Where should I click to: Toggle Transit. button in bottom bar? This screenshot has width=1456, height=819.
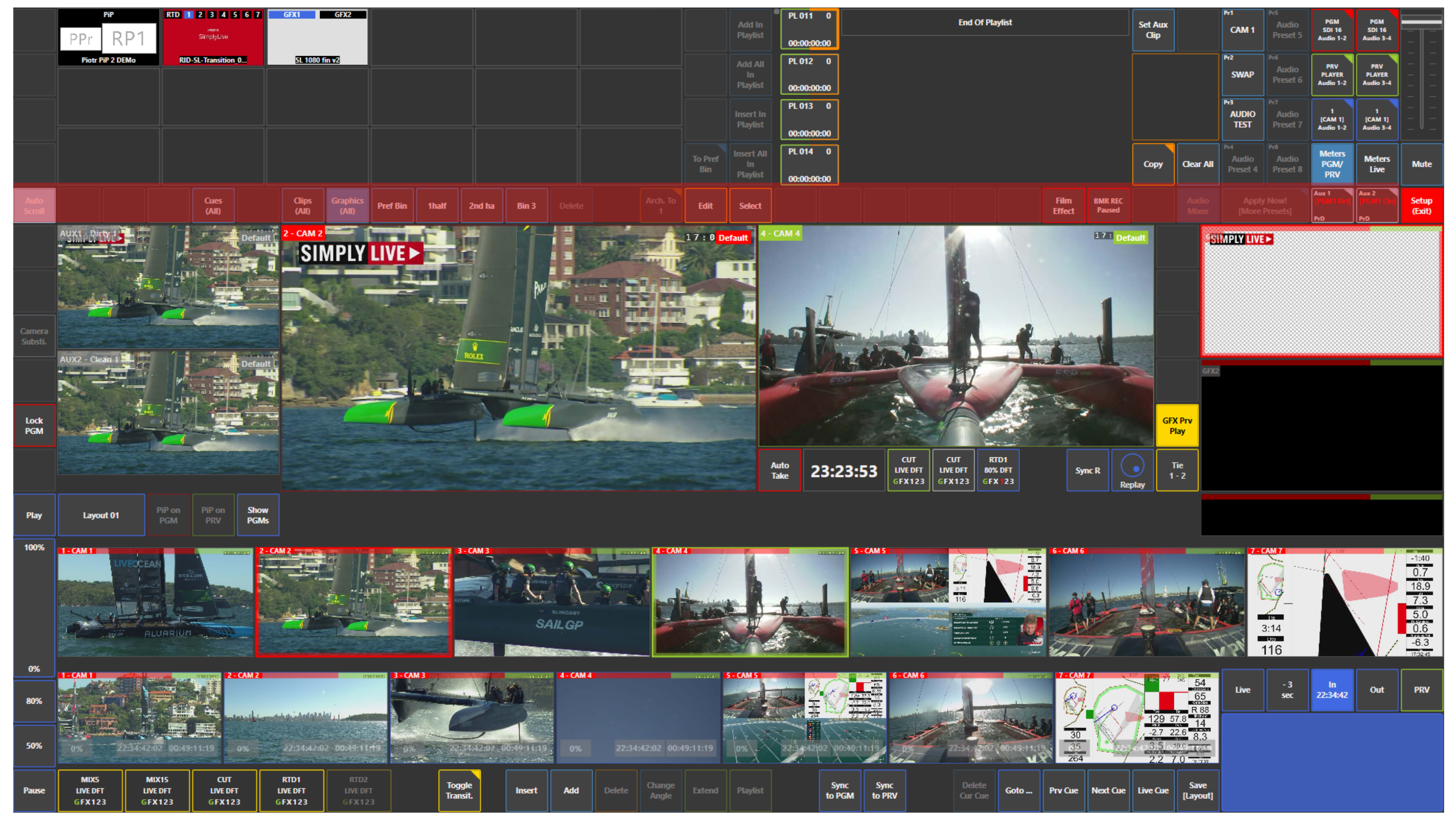pos(460,790)
